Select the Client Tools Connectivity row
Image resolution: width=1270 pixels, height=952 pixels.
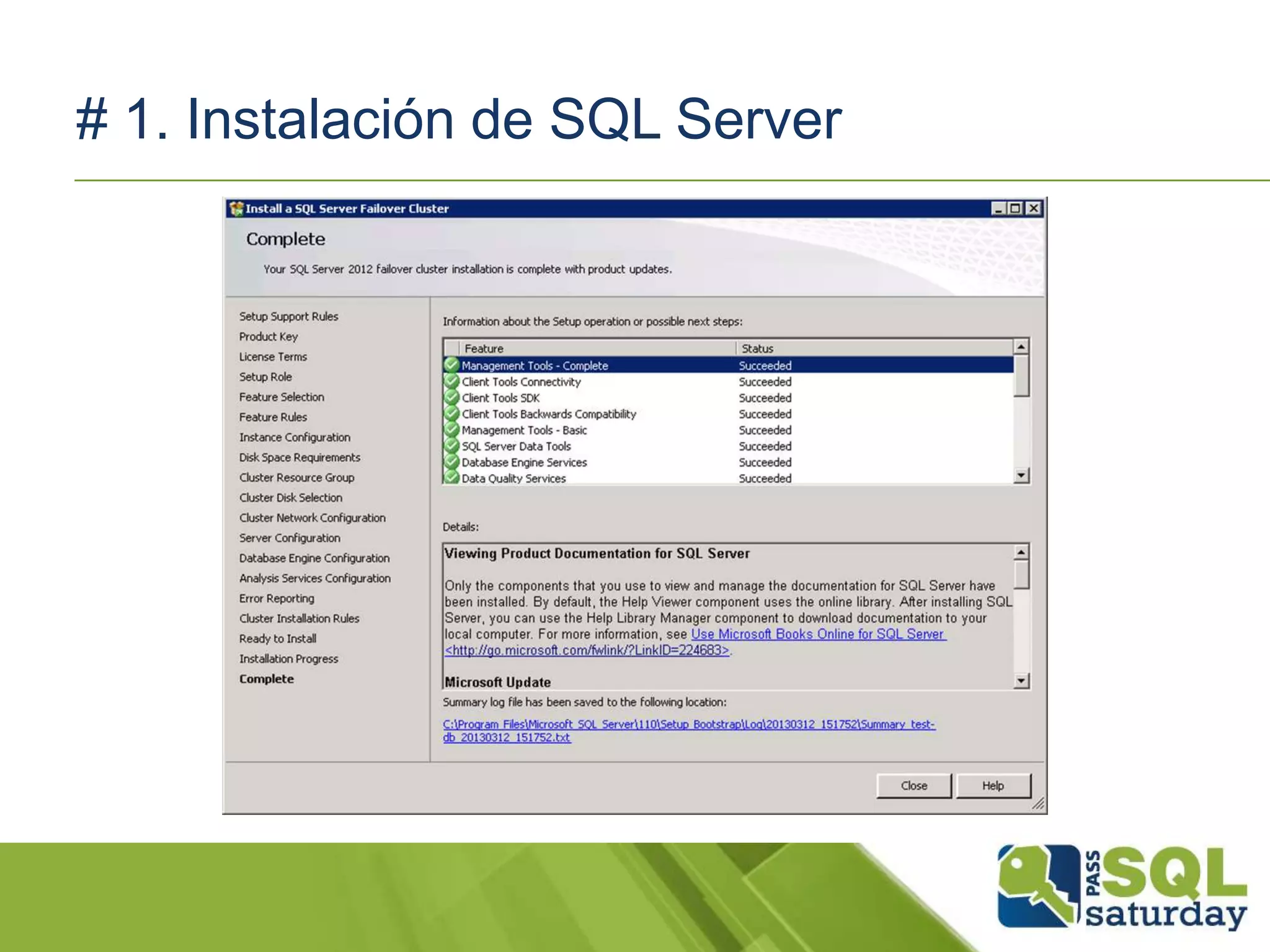tap(729, 382)
